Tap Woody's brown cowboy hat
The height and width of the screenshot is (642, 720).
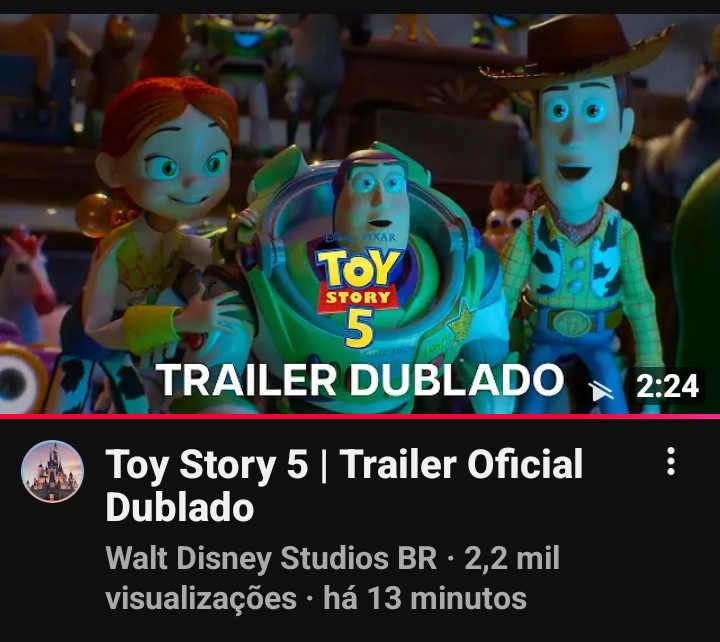pyautogui.click(x=577, y=51)
